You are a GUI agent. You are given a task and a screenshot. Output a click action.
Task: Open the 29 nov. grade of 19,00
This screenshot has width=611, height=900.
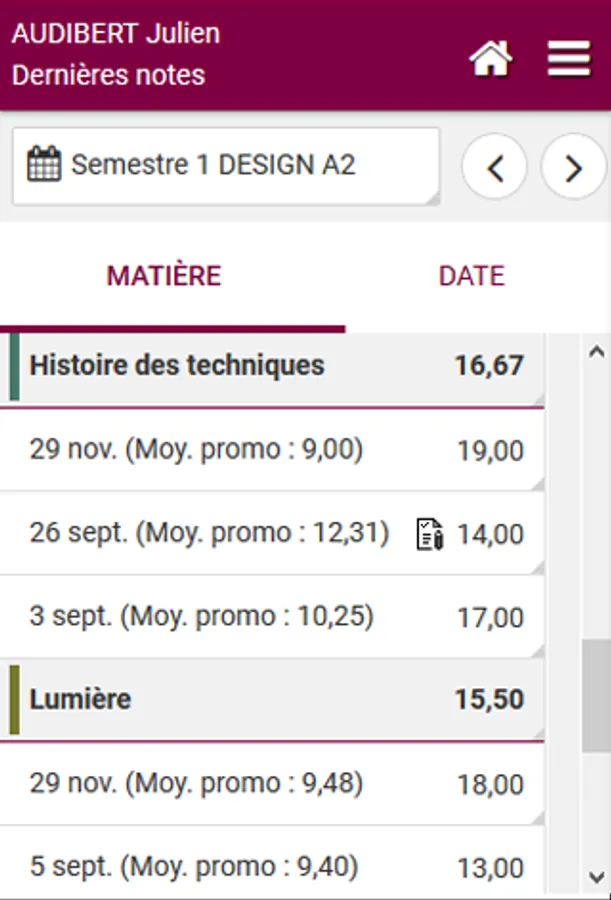point(270,451)
